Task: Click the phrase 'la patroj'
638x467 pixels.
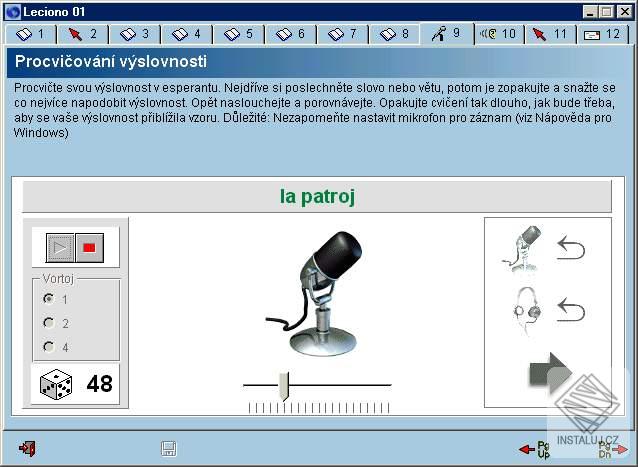Action: point(317,197)
